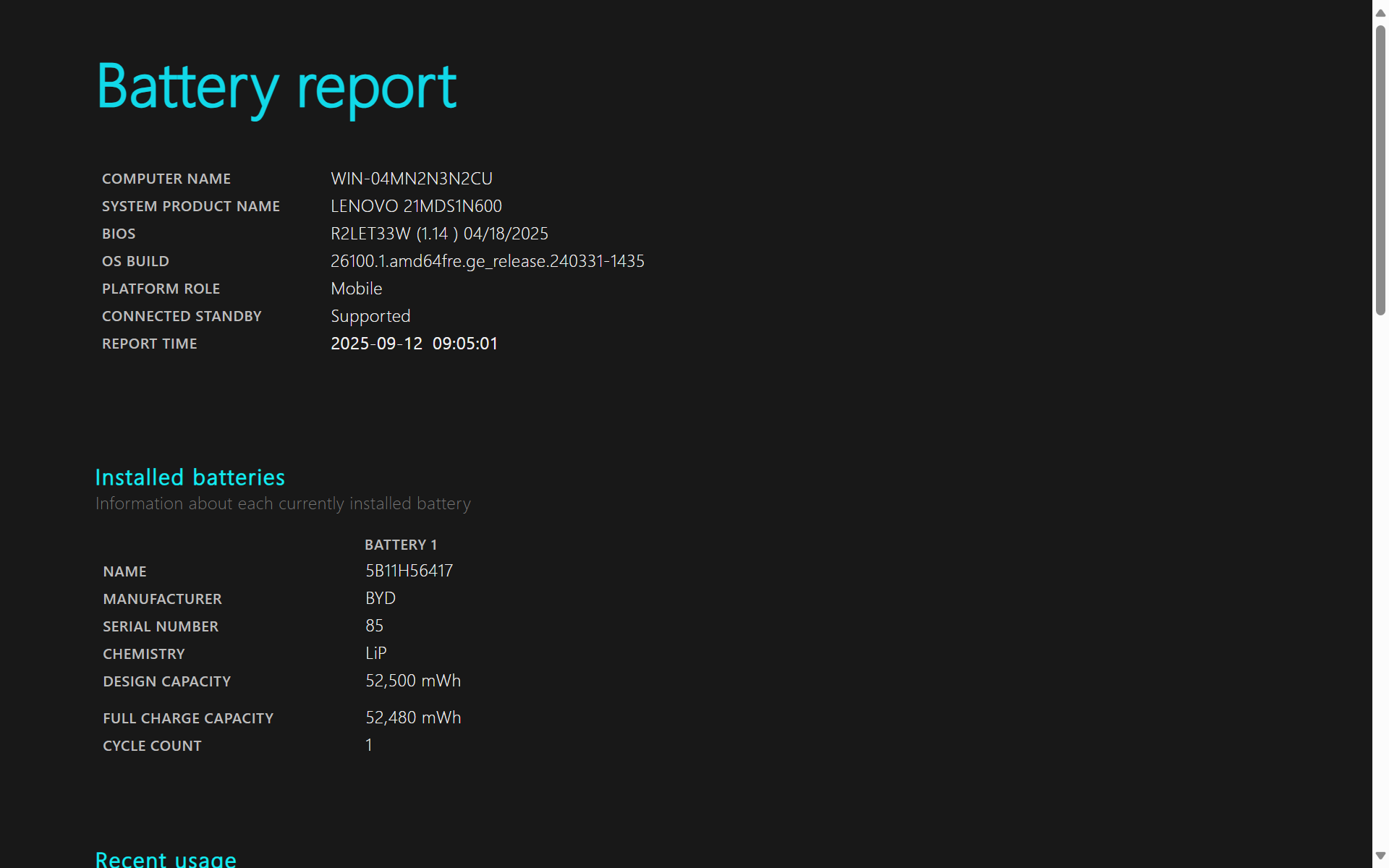Click computer name value WIN-04MN2N3N2CU
The width and height of the screenshot is (1389, 868).
(411, 179)
